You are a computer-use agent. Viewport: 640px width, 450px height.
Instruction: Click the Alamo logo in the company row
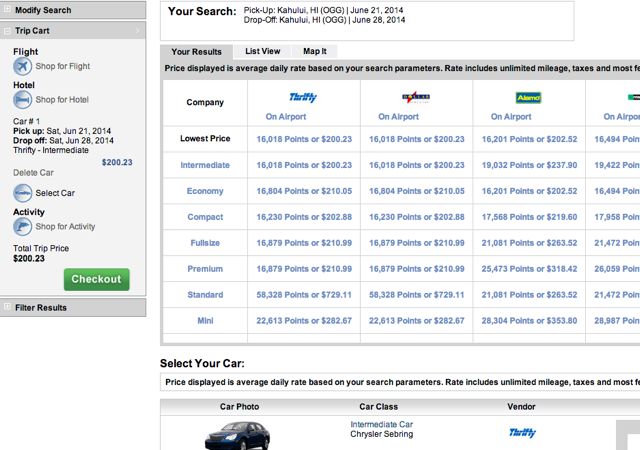click(x=529, y=98)
